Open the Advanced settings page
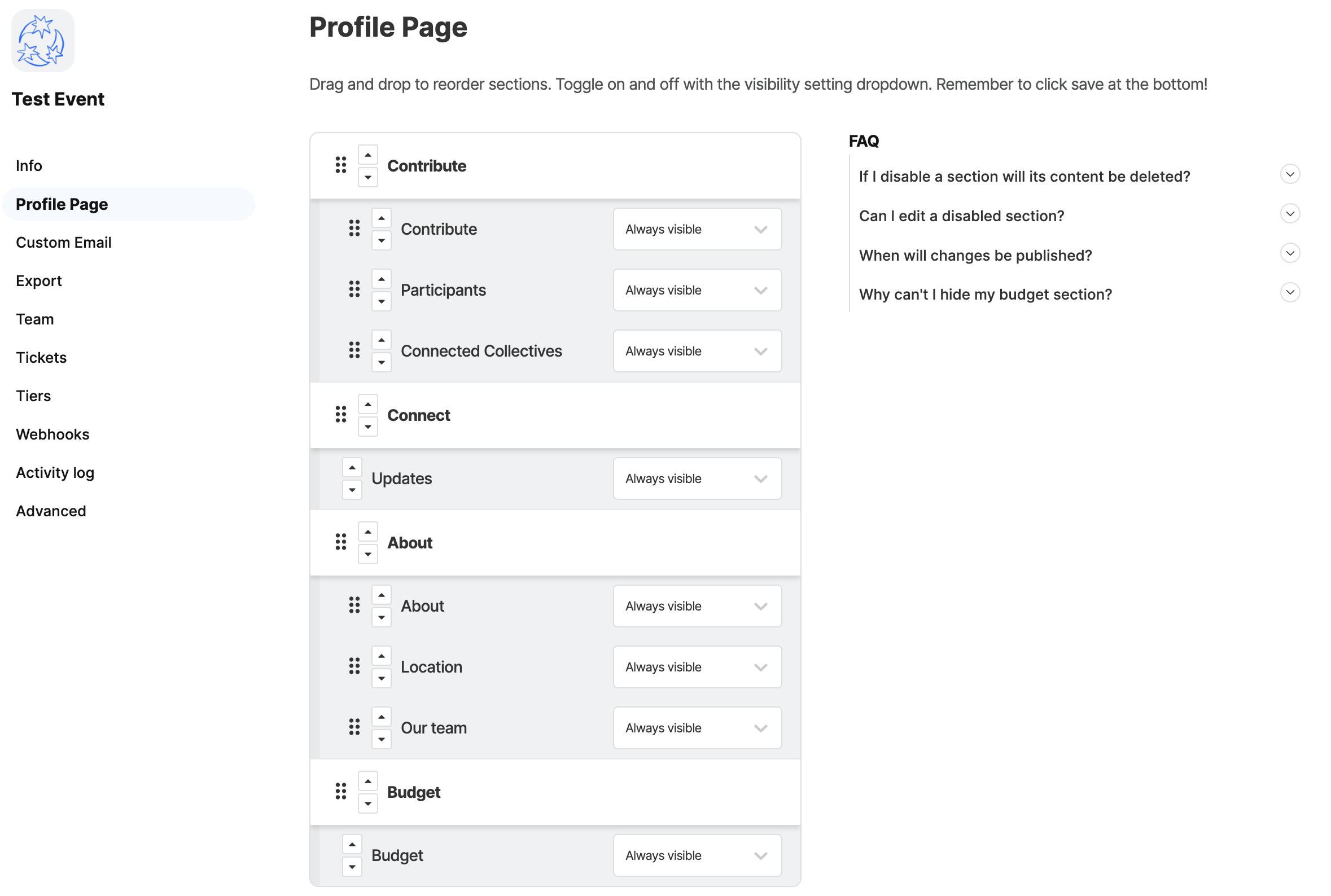Image resolution: width=1331 pixels, height=896 pixels. [51, 511]
